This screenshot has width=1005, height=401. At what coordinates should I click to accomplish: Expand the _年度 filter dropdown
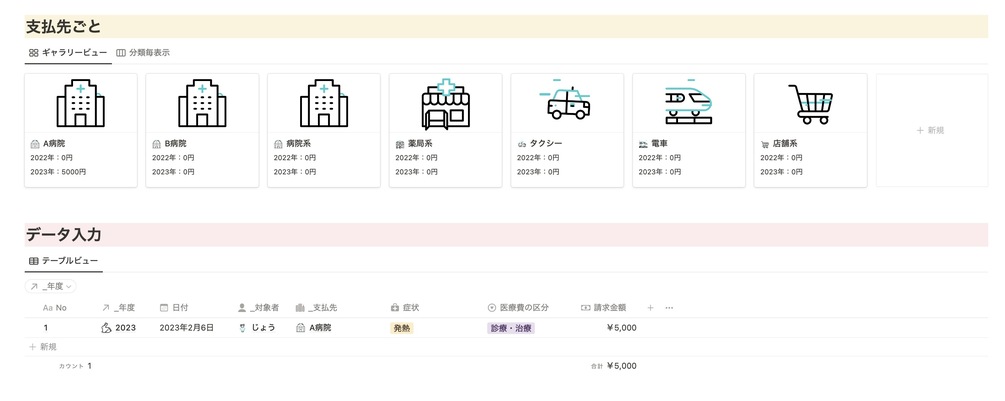pos(51,286)
